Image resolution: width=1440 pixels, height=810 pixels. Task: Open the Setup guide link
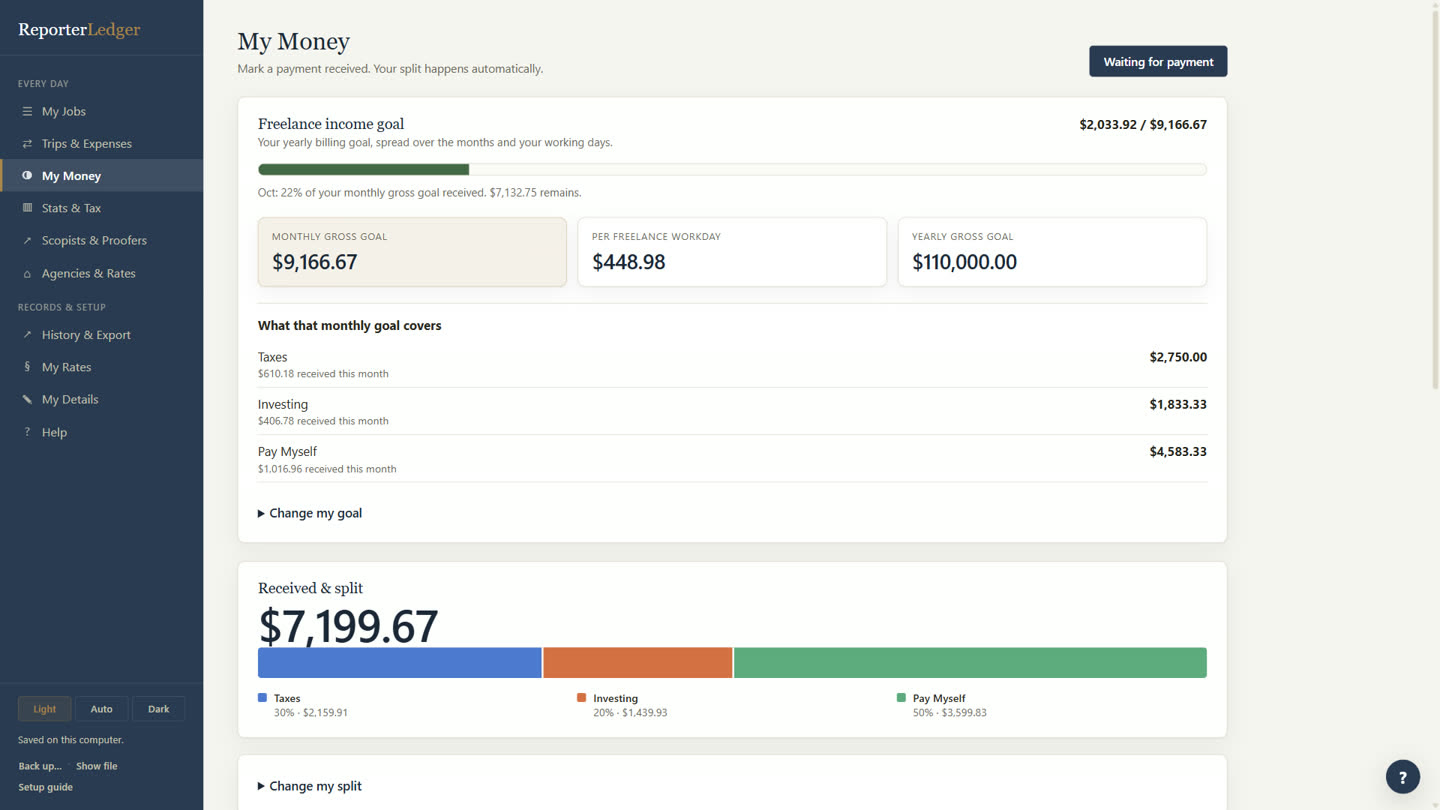pos(45,787)
